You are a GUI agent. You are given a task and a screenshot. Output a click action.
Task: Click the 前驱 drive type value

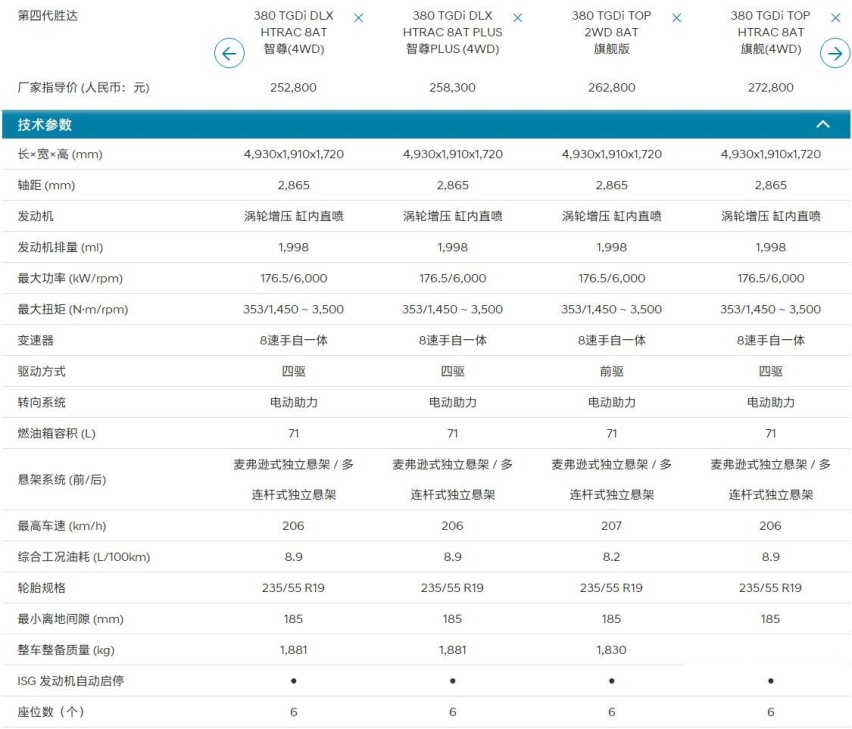[x=611, y=371]
